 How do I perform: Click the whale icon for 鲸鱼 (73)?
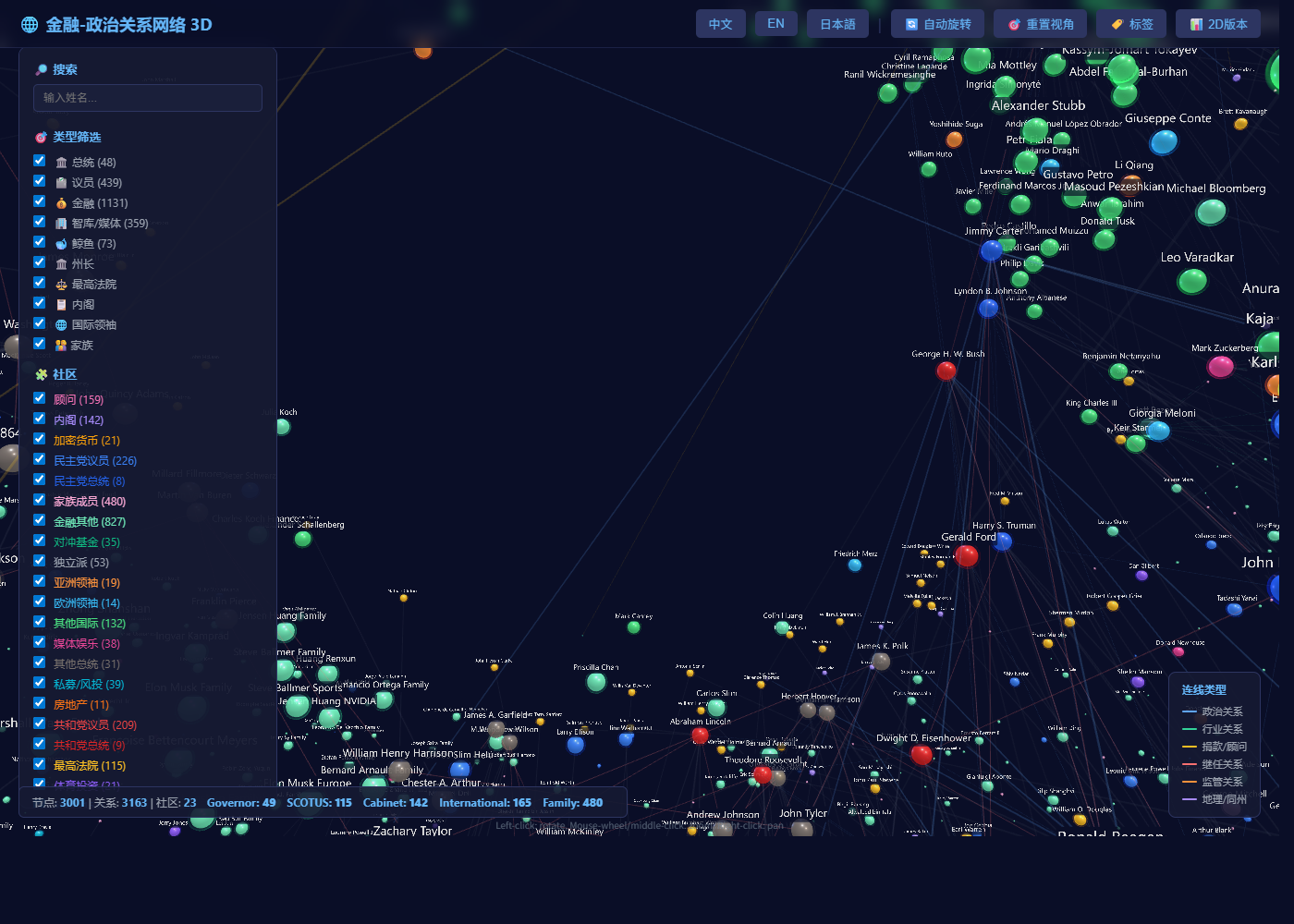(x=61, y=244)
